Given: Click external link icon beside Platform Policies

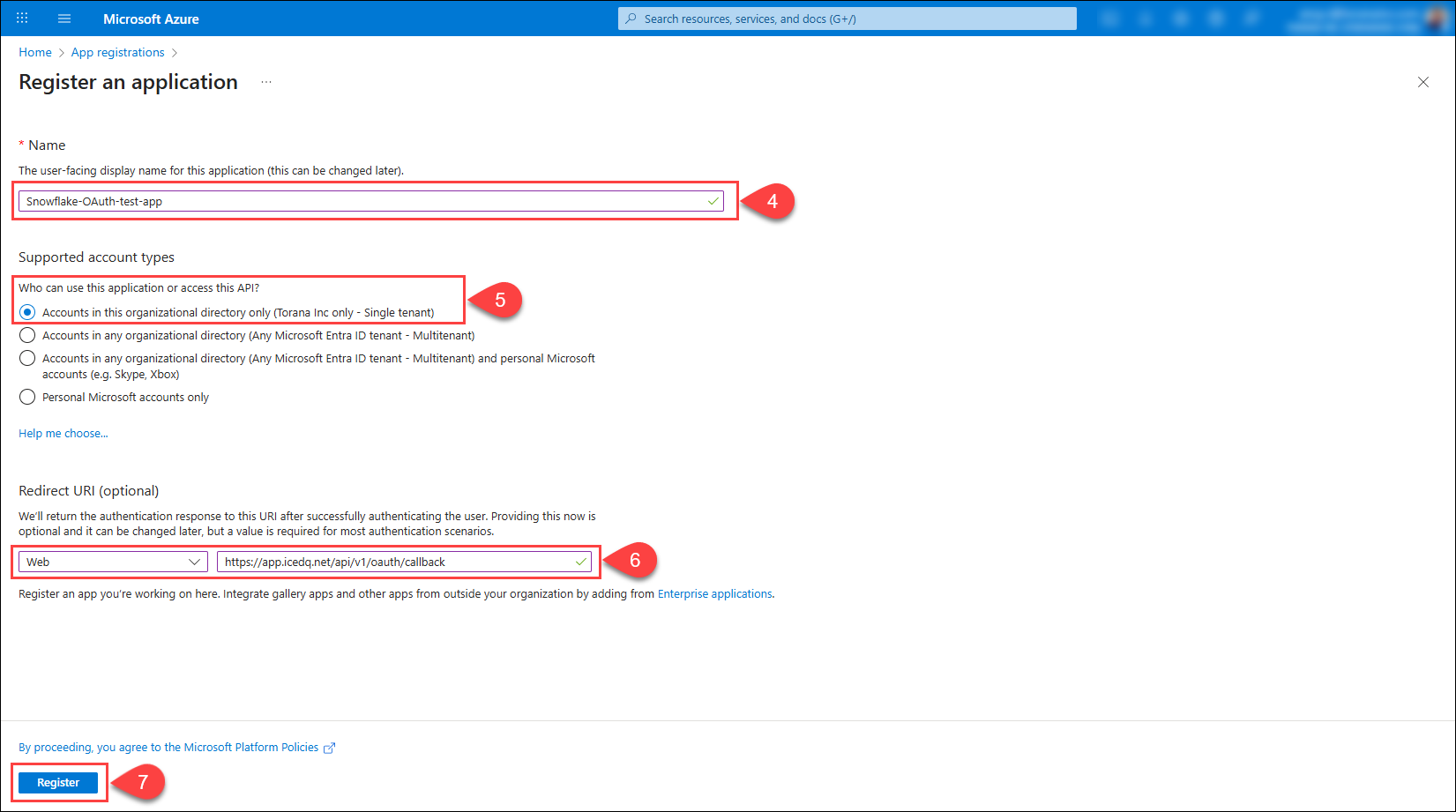Looking at the screenshot, I should point(330,748).
